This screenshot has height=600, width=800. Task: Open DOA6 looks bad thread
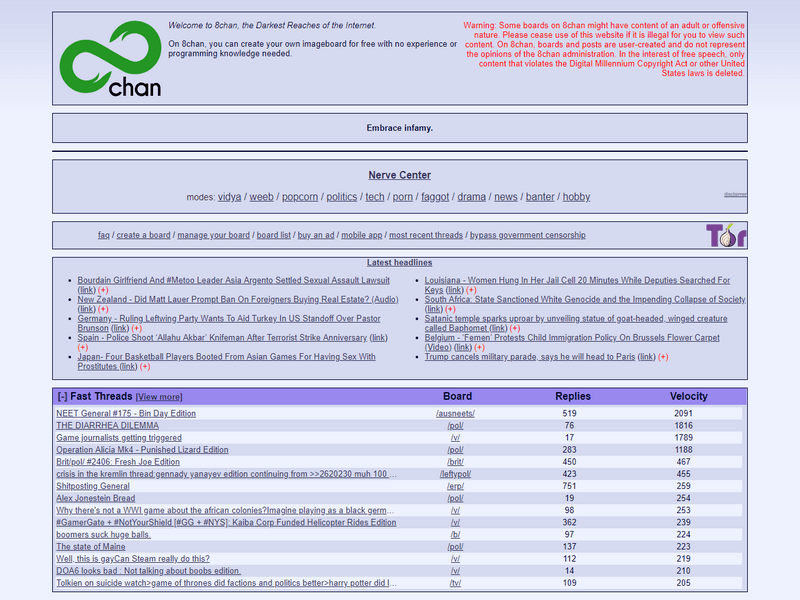tap(148, 571)
